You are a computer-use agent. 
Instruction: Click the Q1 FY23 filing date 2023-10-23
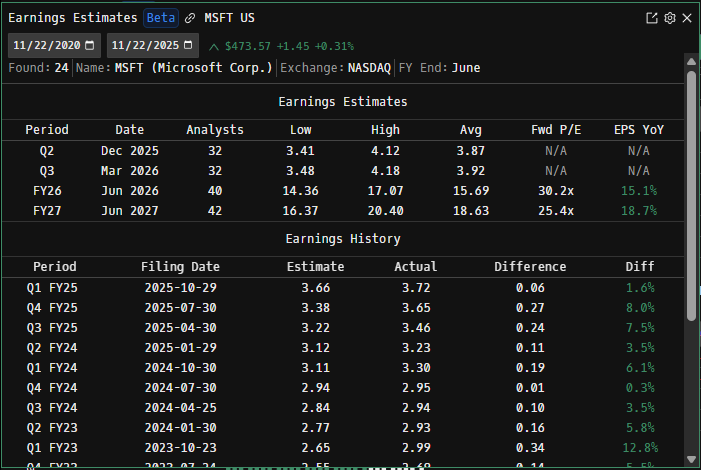(180, 447)
